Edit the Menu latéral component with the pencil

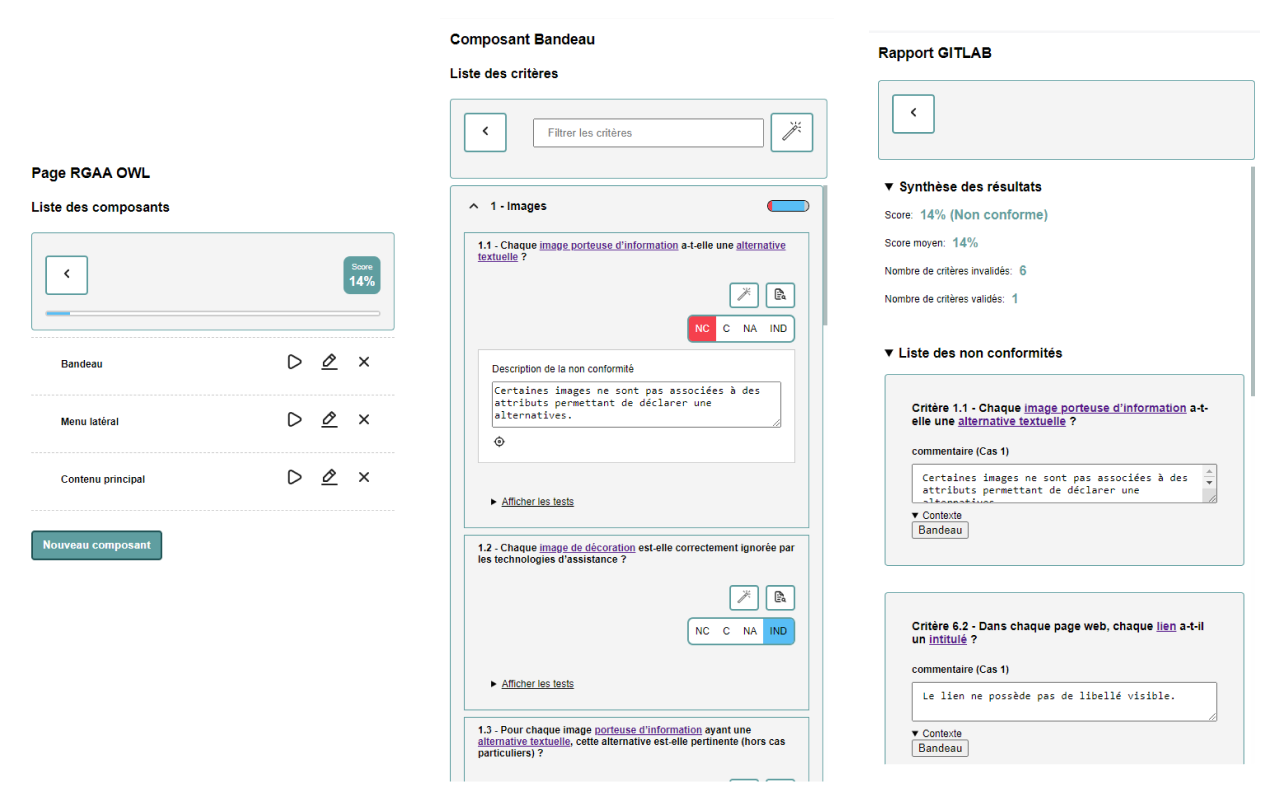[x=329, y=420]
